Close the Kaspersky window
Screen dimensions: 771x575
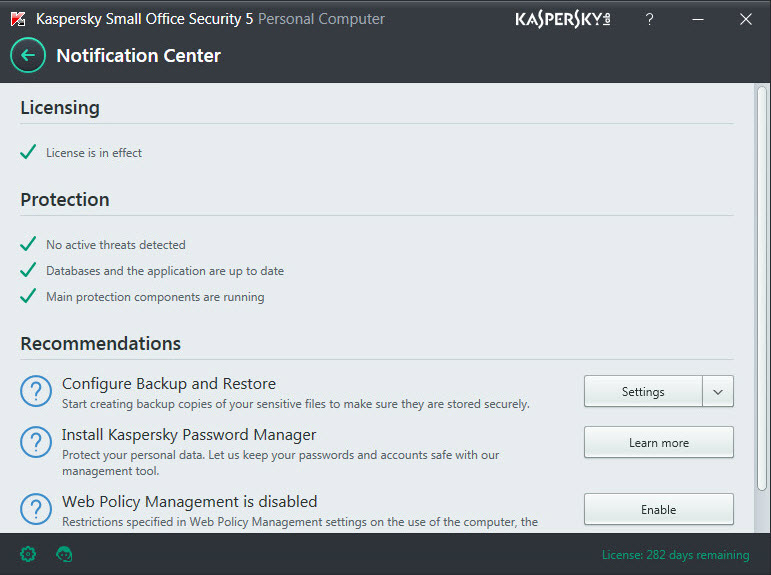(x=746, y=19)
